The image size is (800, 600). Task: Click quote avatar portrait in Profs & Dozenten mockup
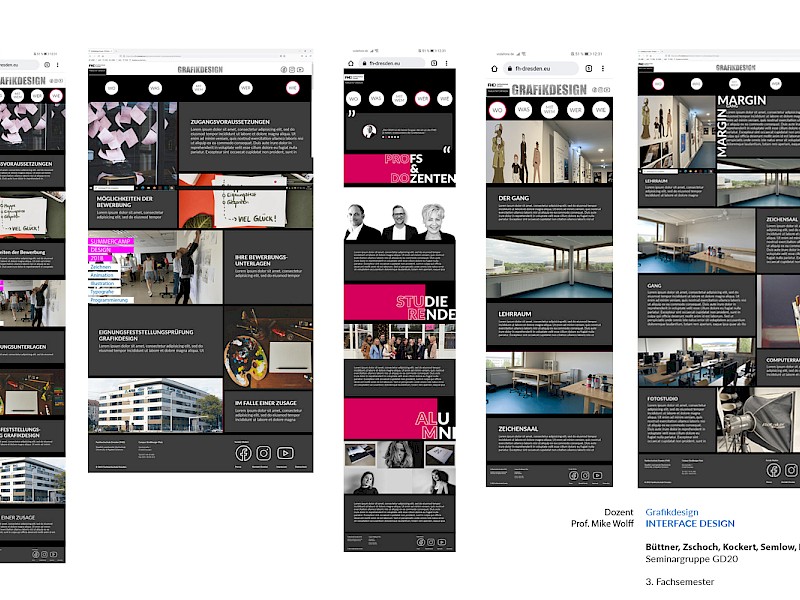(369, 131)
